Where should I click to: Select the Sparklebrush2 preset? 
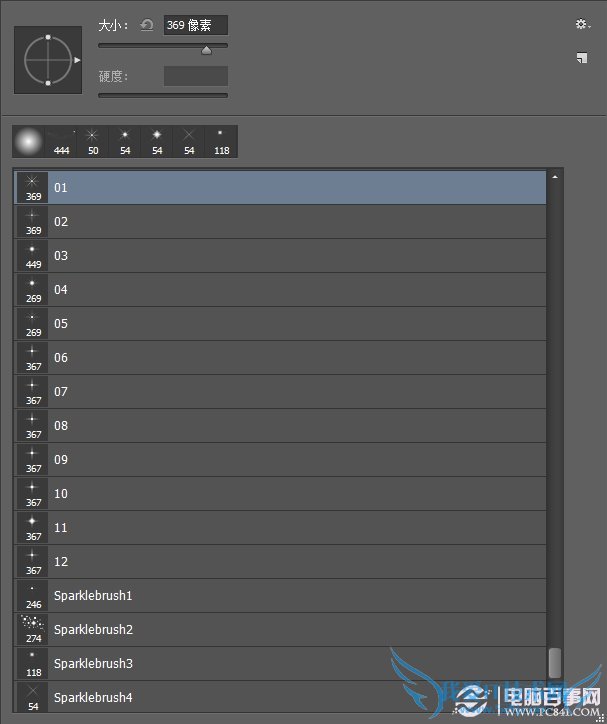(281, 630)
